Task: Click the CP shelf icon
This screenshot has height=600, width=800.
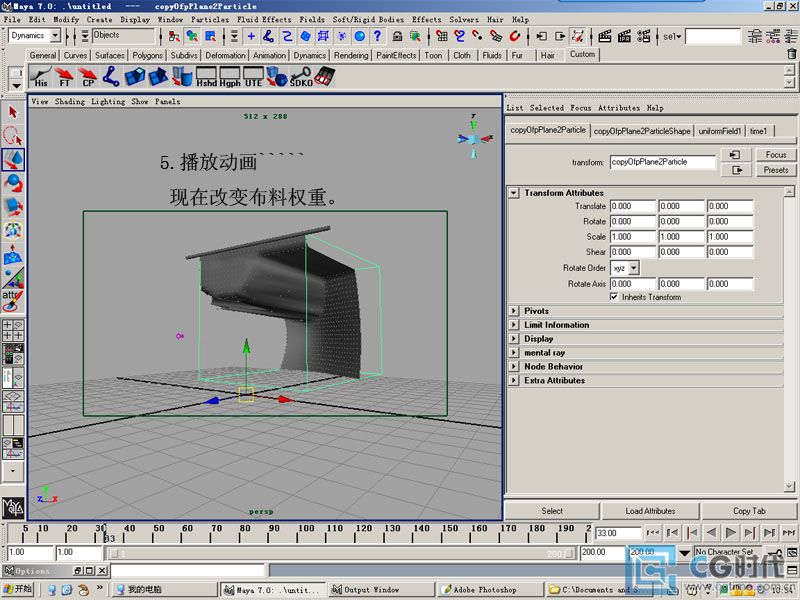Action: (88, 76)
